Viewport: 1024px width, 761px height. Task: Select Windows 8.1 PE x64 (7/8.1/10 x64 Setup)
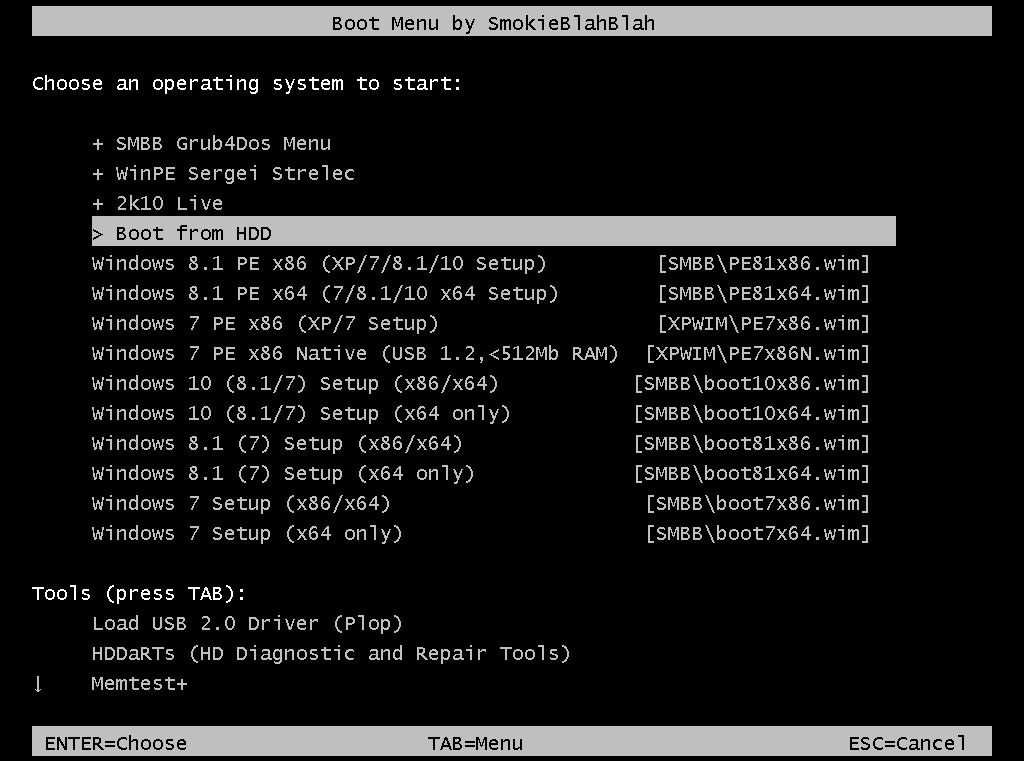325,294
